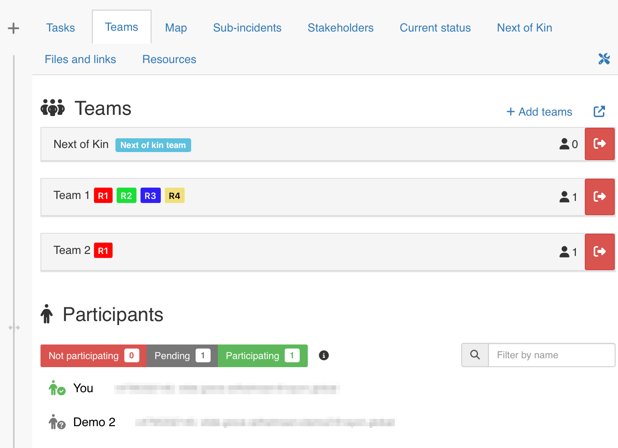Click the Add teams link

[539, 112]
